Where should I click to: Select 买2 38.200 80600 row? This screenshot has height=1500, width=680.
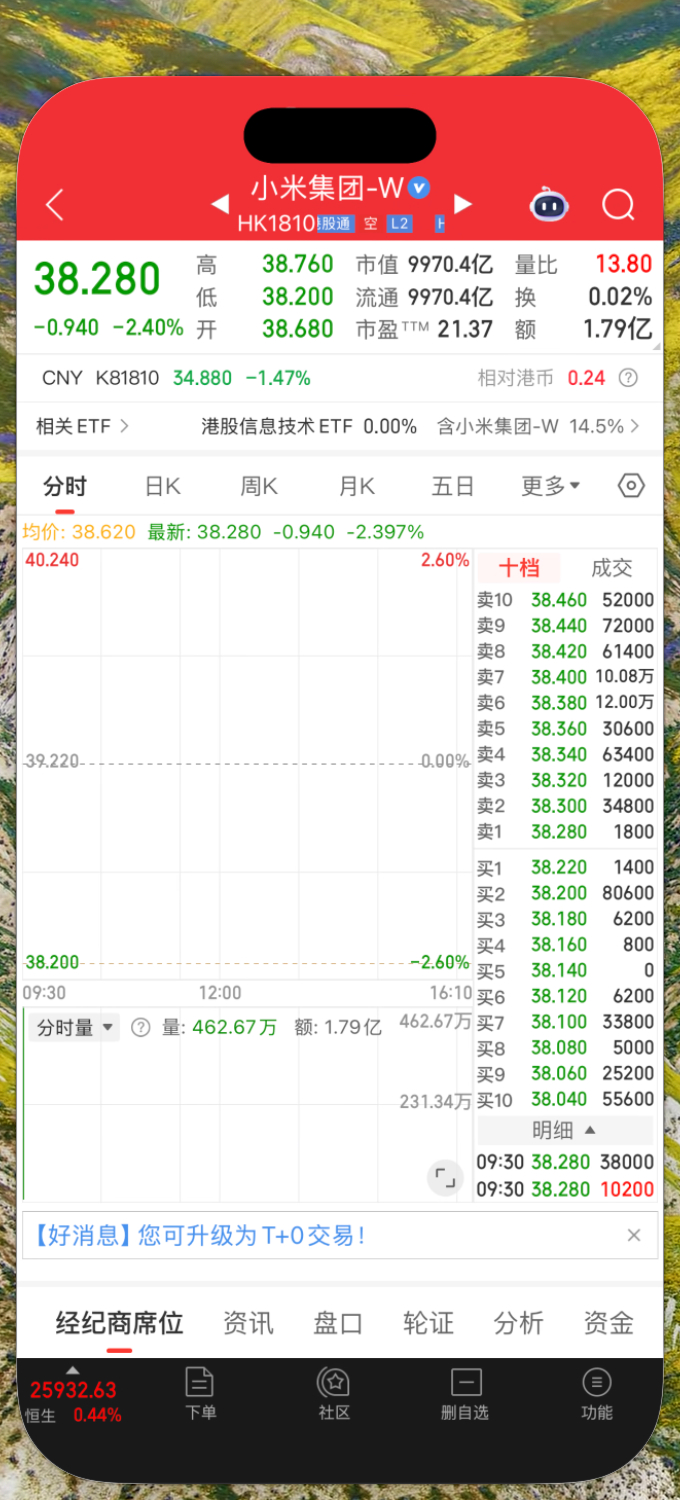(565, 893)
